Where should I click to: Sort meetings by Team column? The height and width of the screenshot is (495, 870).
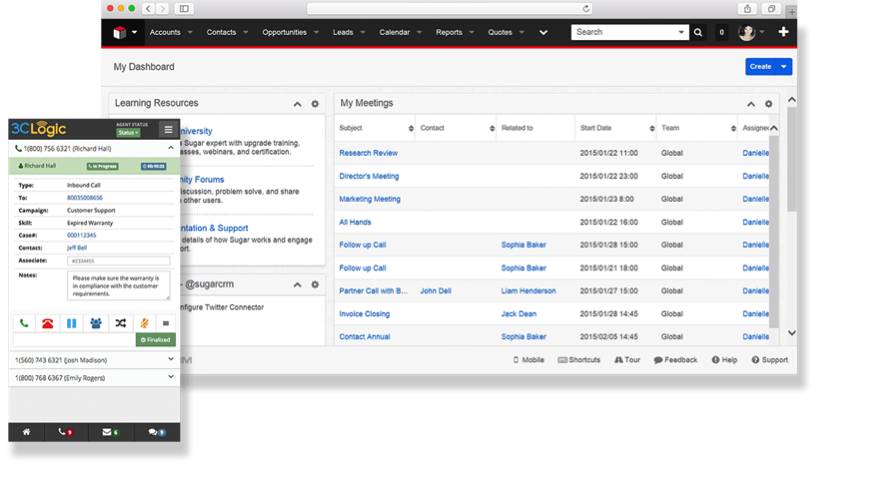(x=733, y=129)
